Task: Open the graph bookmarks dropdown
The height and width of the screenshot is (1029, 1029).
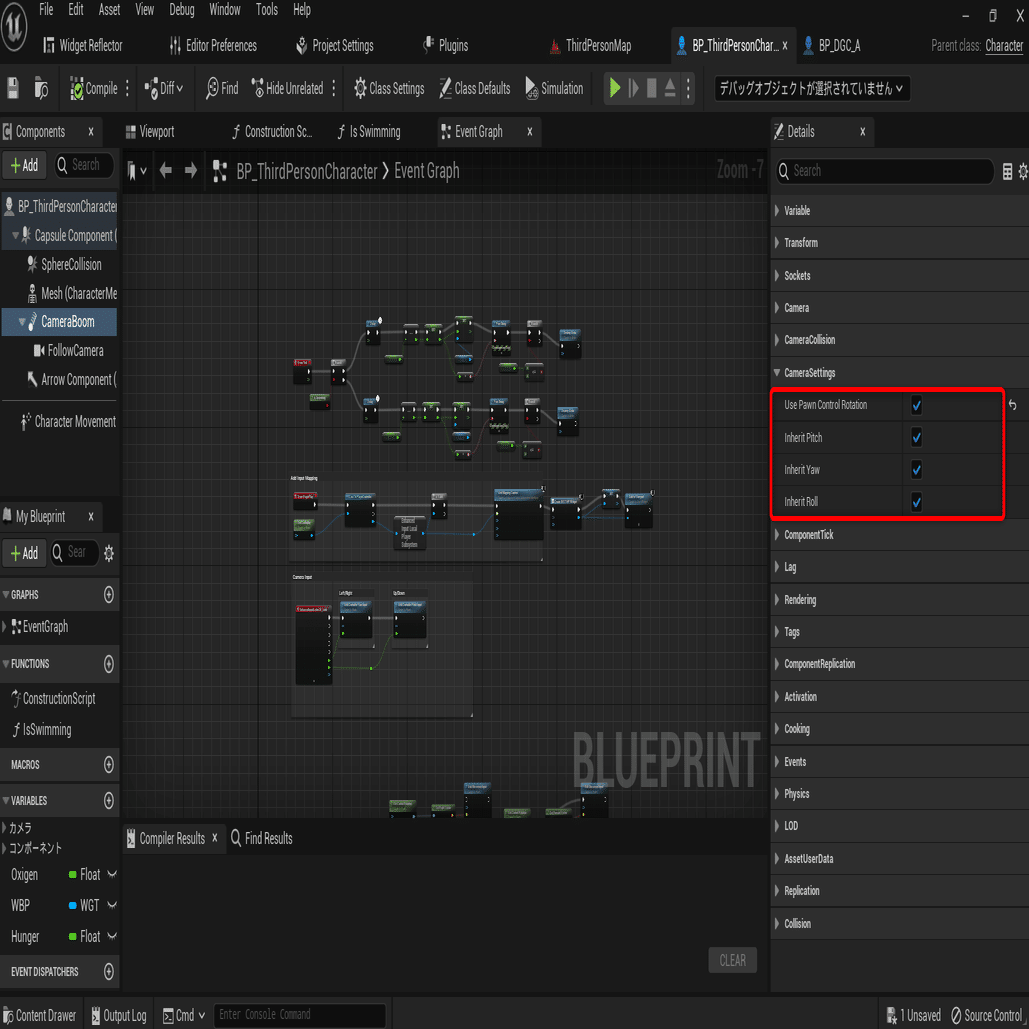Action: pos(136,171)
